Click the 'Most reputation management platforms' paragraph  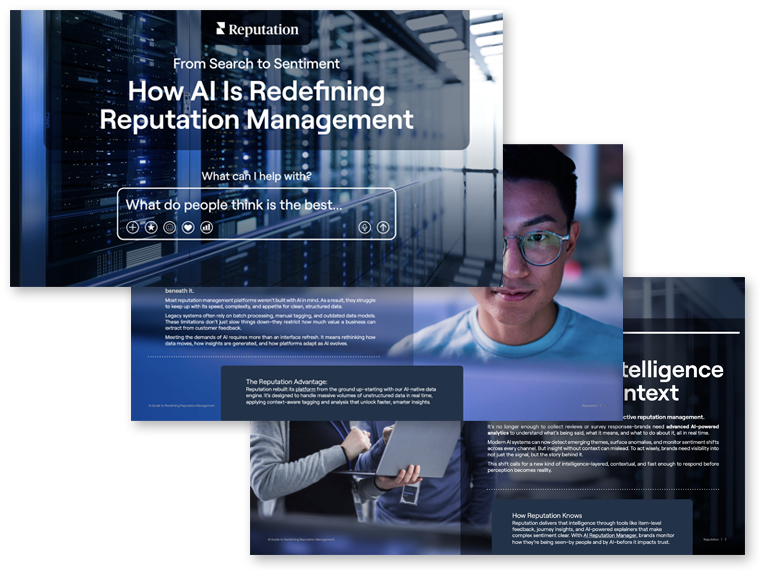[270, 303]
